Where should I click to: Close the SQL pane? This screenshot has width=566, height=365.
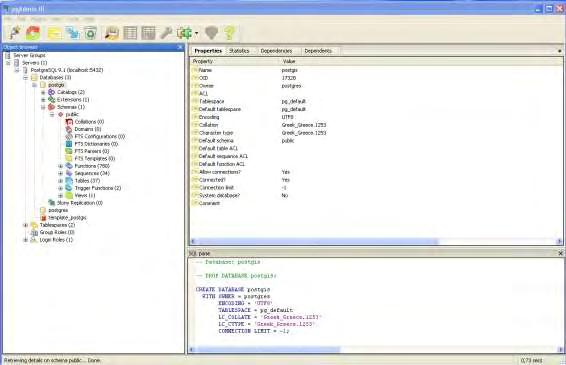click(x=560, y=253)
